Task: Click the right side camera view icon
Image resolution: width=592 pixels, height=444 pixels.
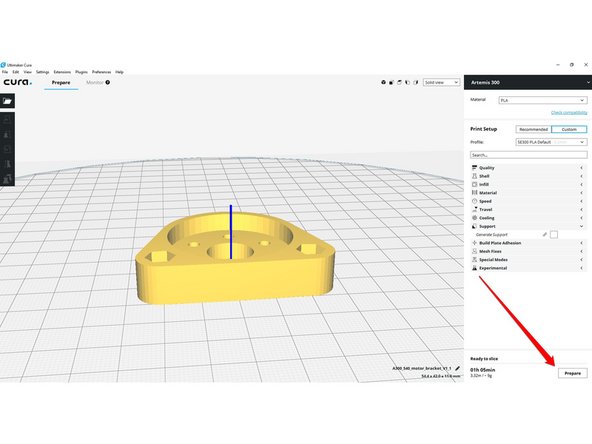Action: pyautogui.click(x=416, y=82)
